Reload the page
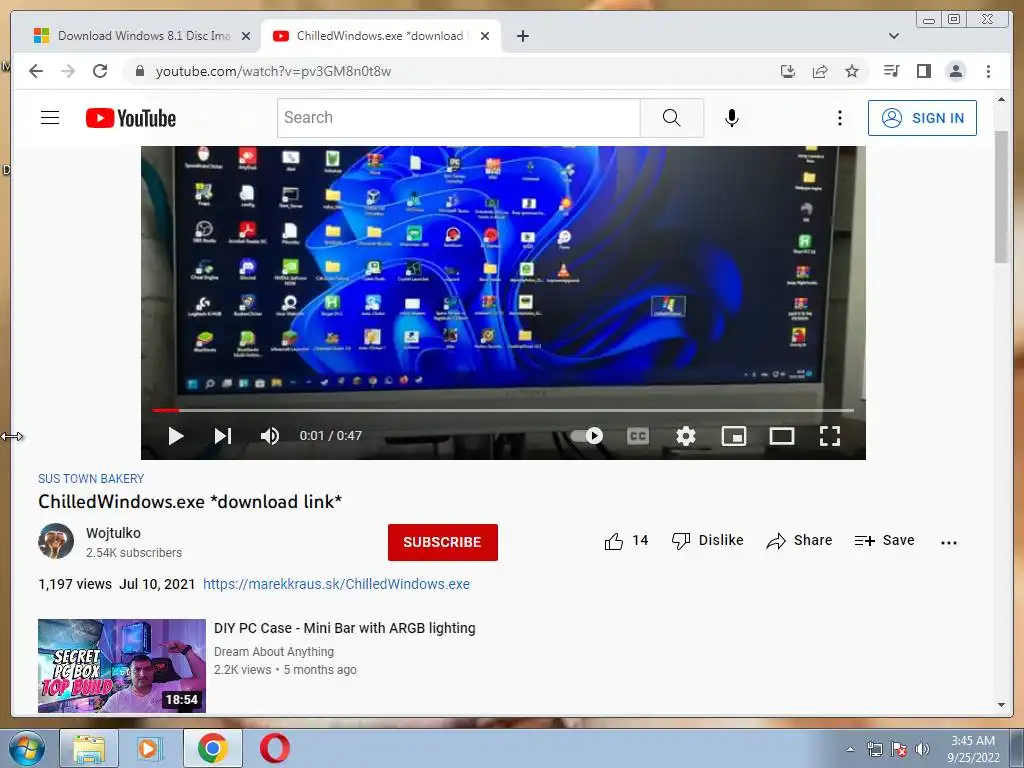The width and height of the screenshot is (1024, 768). (x=100, y=71)
